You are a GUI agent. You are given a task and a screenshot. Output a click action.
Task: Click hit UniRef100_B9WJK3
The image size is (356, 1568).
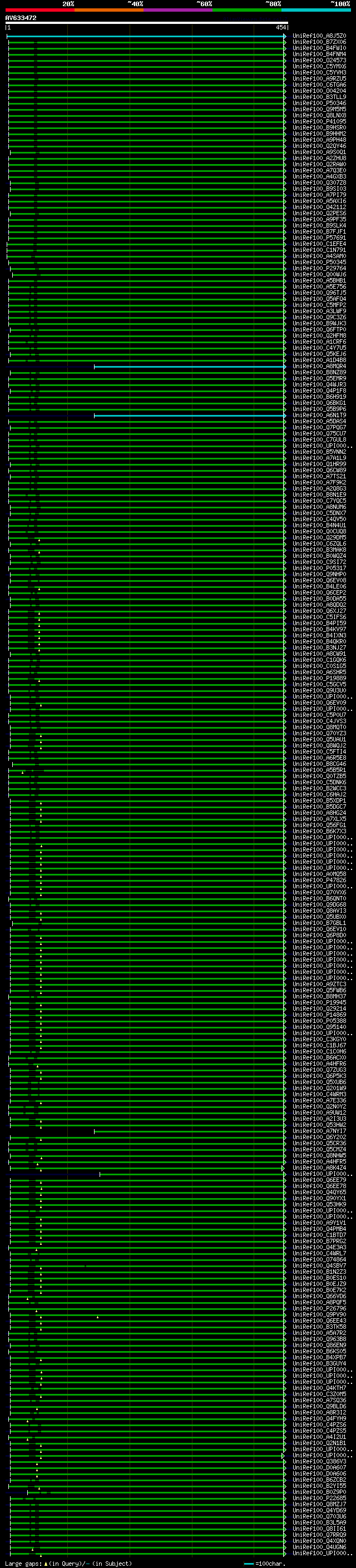tap(319, 323)
